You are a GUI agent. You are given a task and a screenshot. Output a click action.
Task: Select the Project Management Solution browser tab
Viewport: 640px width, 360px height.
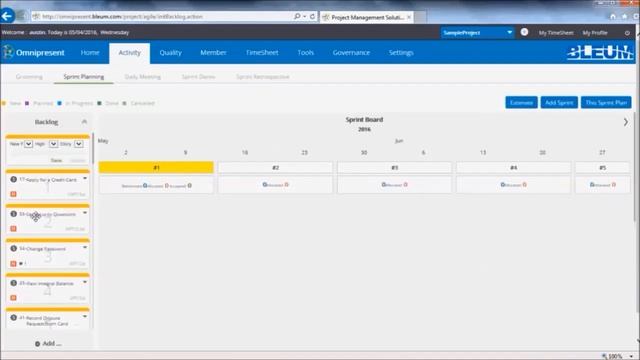tap(367, 17)
